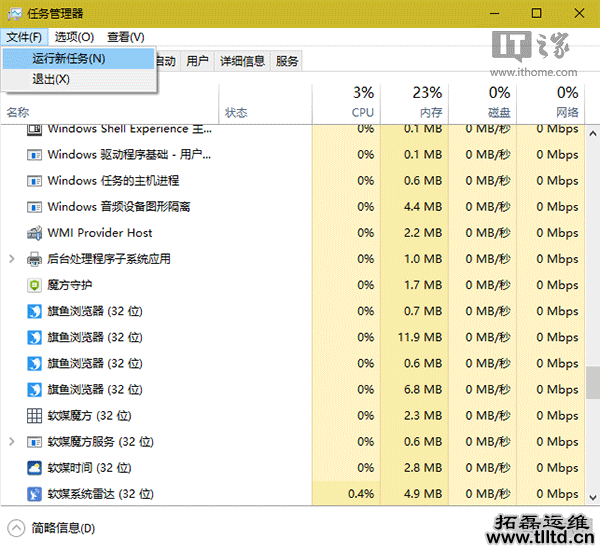The height and width of the screenshot is (551, 600).
Task: Click the 软媒魔方 grid icon
Action: coord(34,416)
